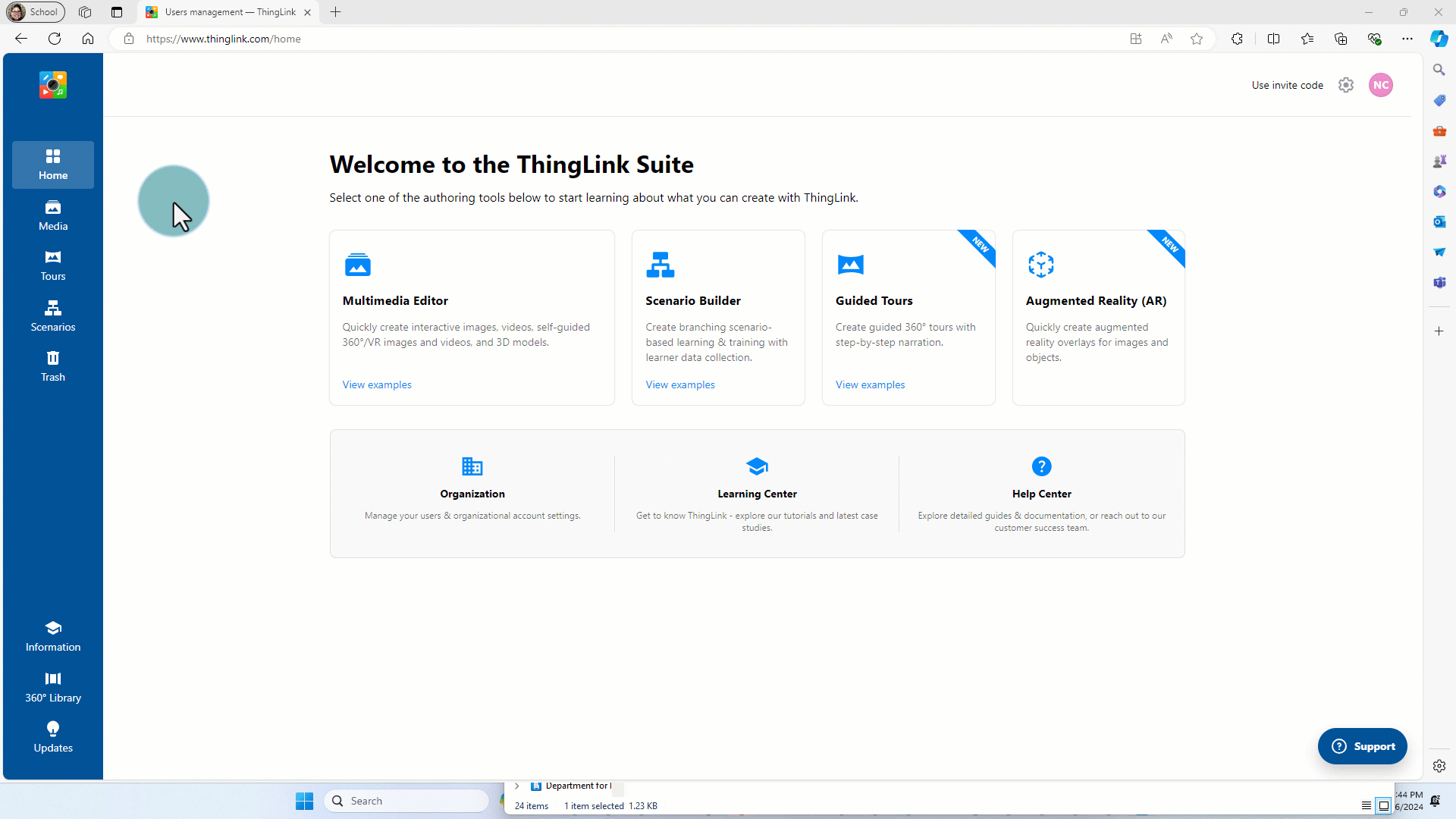Open Copilot in the browser sidebar
The height and width of the screenshot is (819, 1456).
1439,39
